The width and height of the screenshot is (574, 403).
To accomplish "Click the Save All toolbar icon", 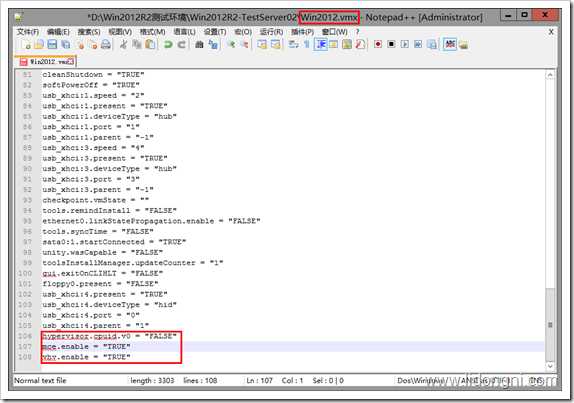I will coord(66,45).
